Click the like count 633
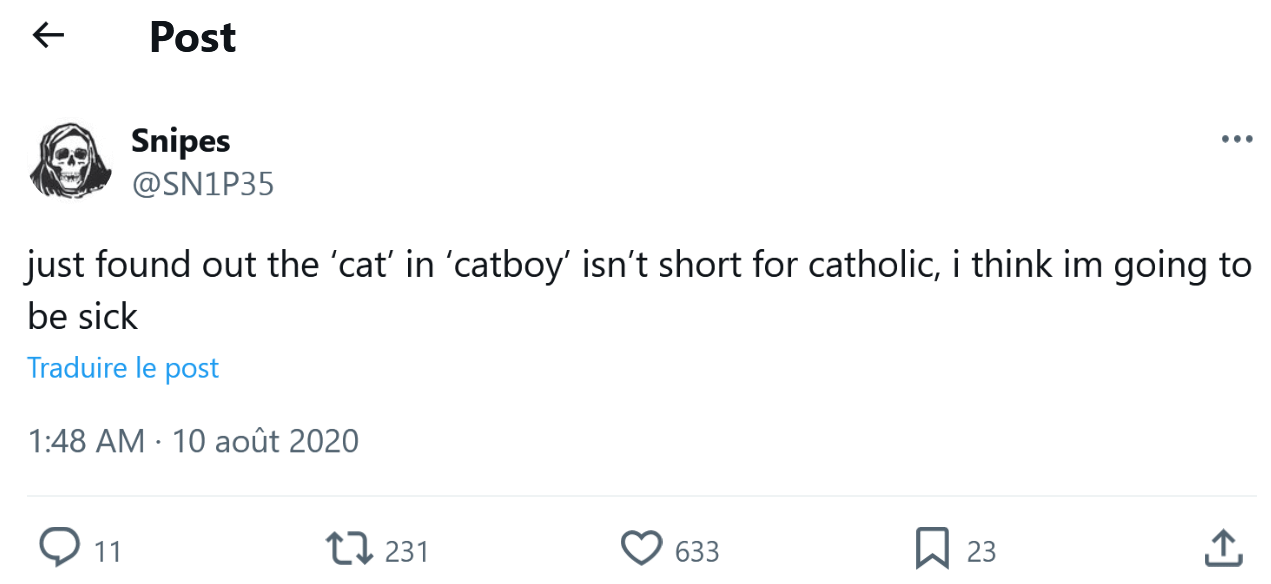This screenshot has height=584, width=1271. [x=697, y=551]
